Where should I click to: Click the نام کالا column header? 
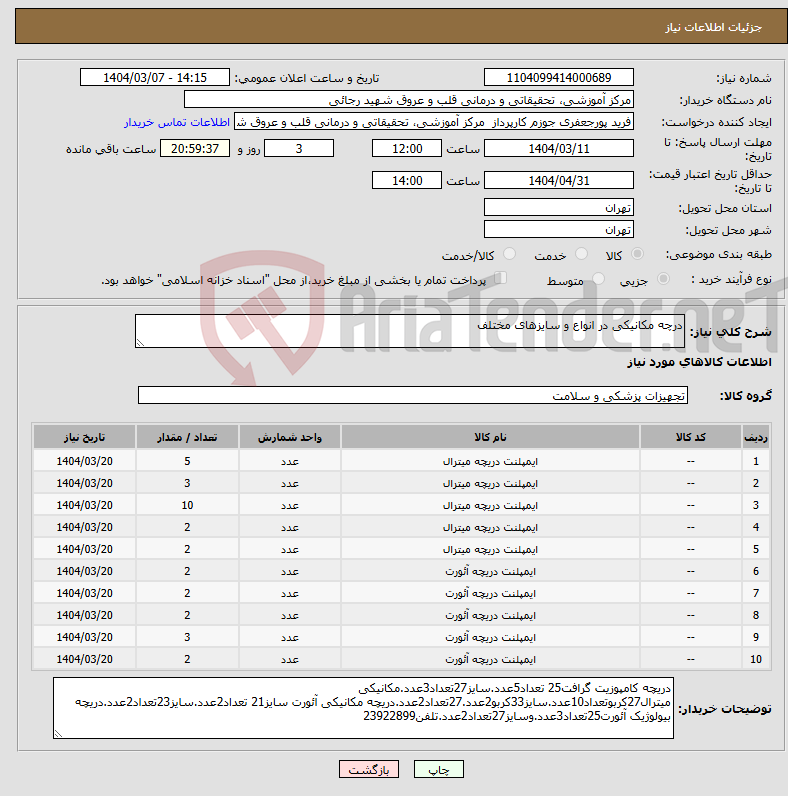pos(490,437)
